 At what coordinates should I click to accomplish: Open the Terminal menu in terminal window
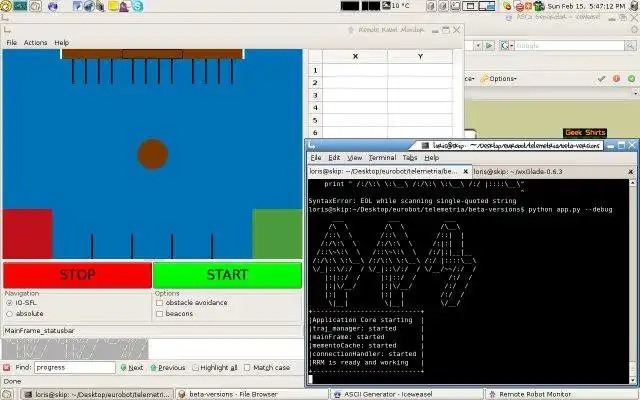coord(382,158)
